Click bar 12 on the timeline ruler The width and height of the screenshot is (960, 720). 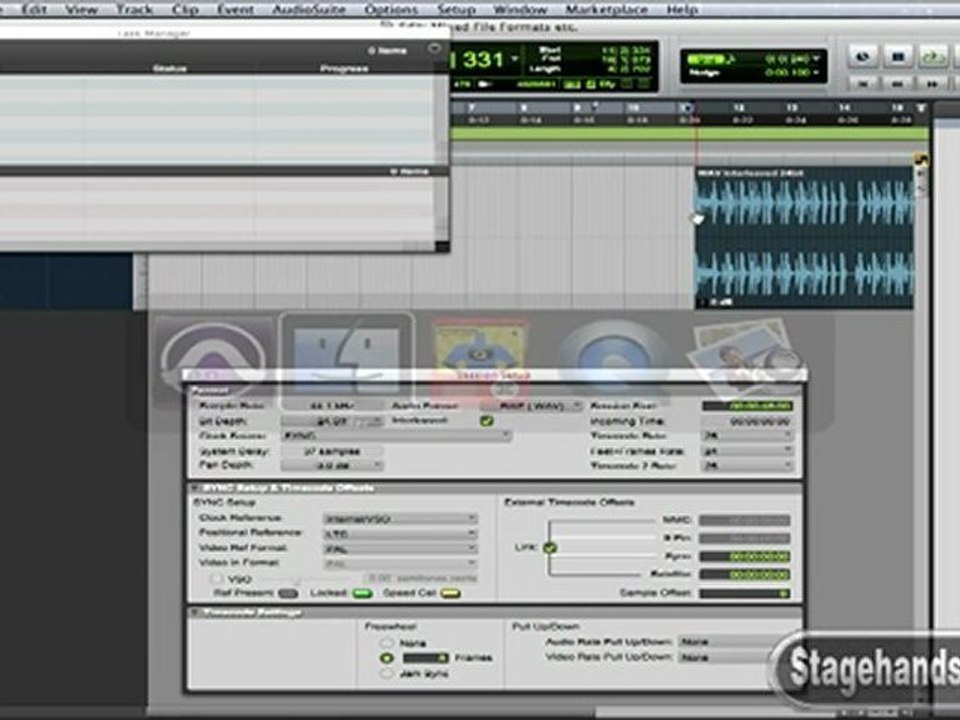739,108
